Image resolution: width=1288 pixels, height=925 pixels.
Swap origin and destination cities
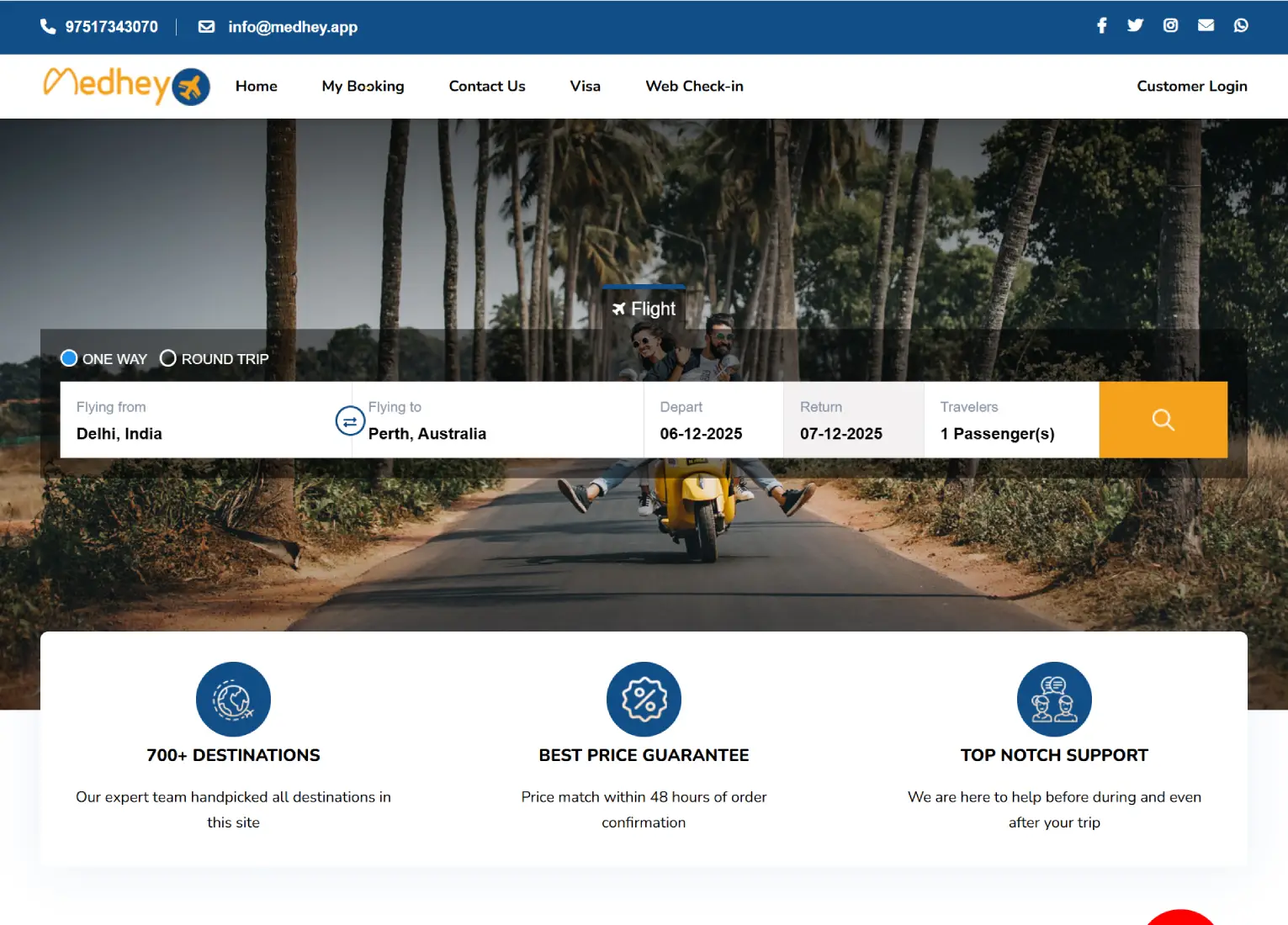point(350,421)
